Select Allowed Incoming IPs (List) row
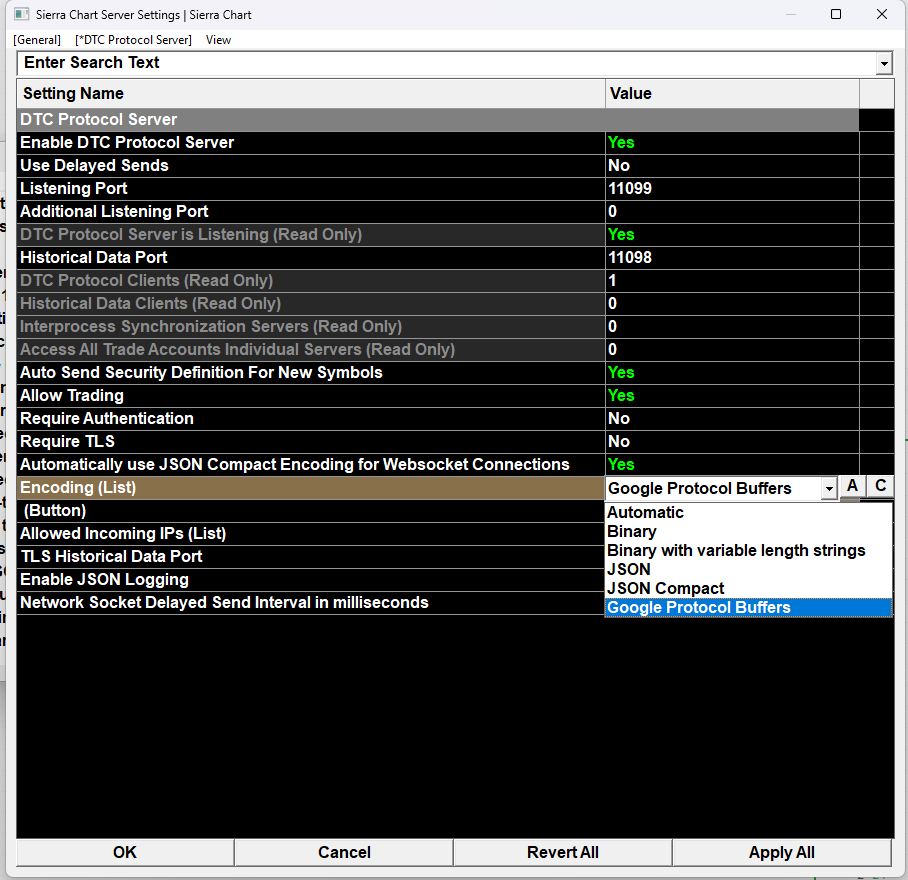This screenshot has height=880, width=908. 311,534
